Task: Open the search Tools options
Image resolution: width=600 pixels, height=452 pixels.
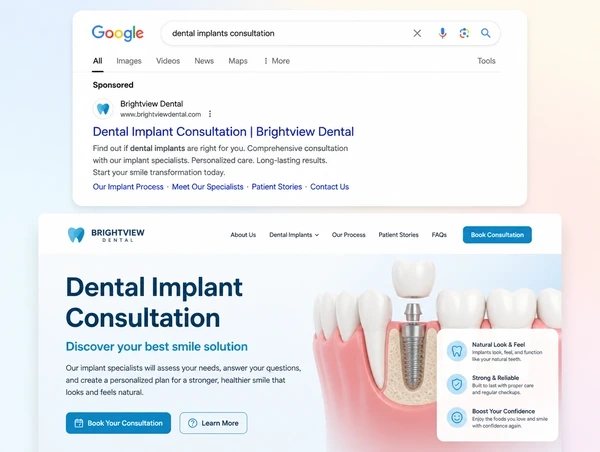Action: [x=486, y=61]
